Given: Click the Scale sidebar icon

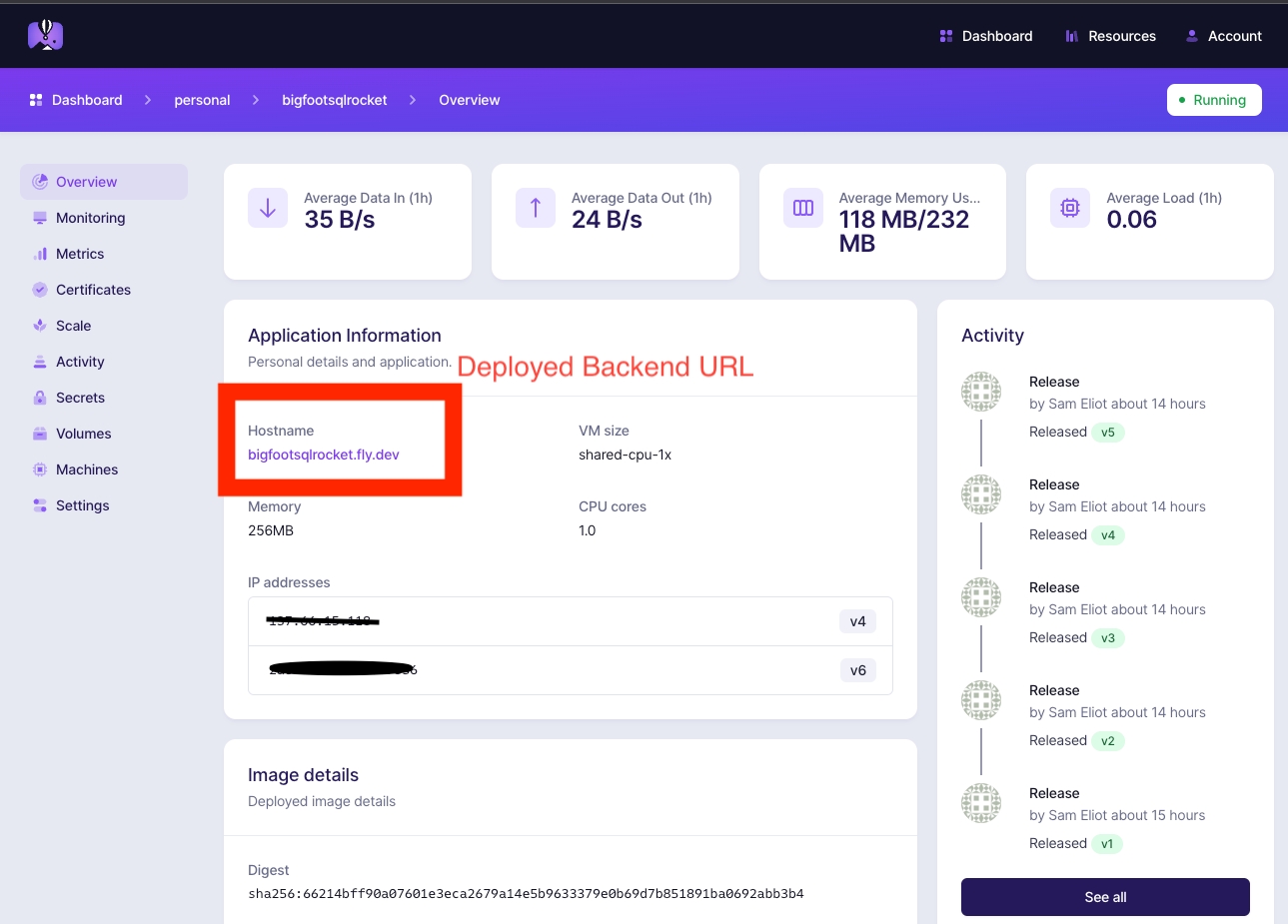Looking at the screenshot, I should coord(40,326).
